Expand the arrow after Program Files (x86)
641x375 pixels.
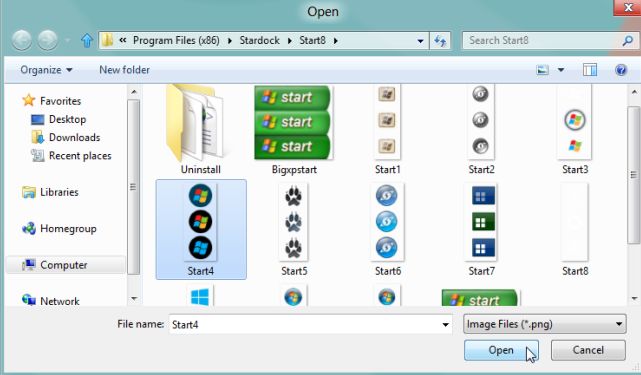(x=230, y=40)
